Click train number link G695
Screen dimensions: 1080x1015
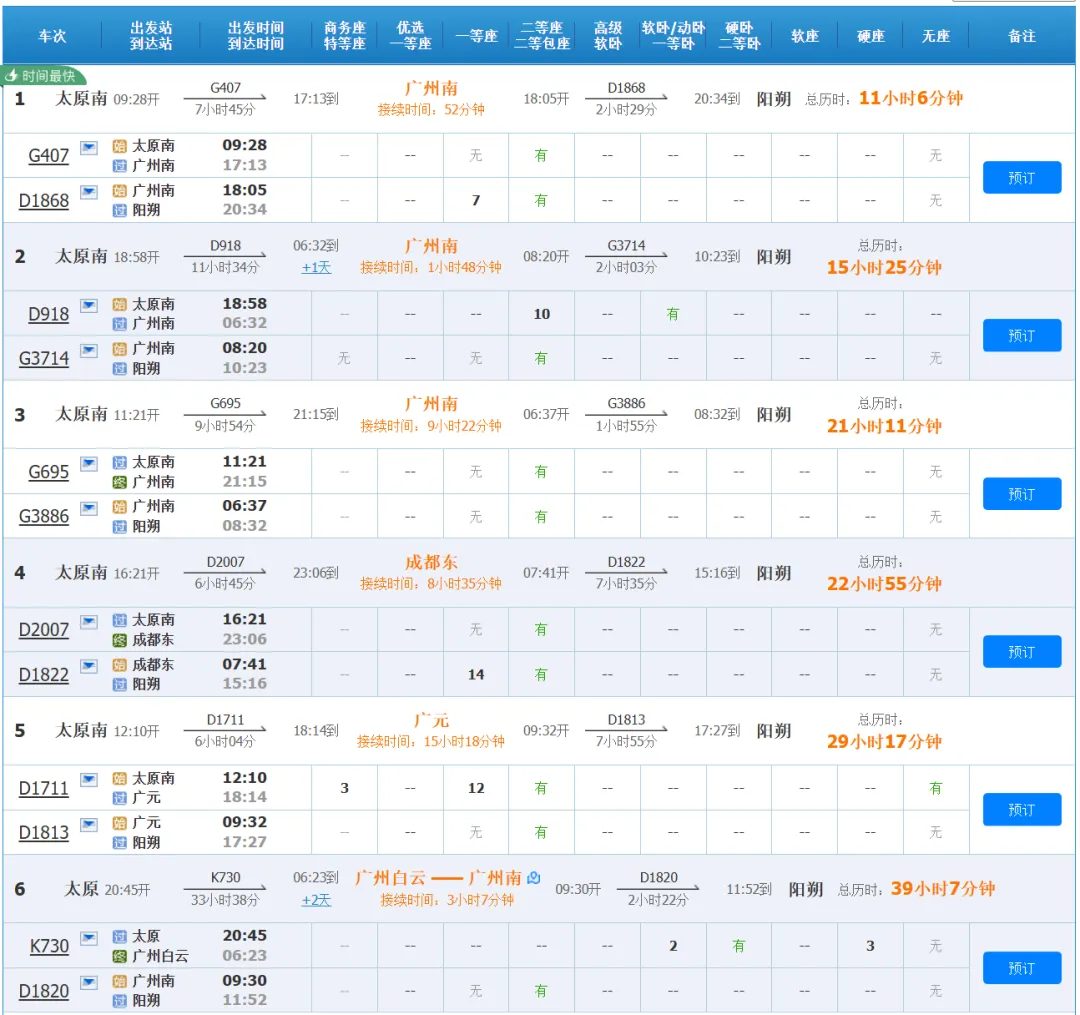coord(48,472)
